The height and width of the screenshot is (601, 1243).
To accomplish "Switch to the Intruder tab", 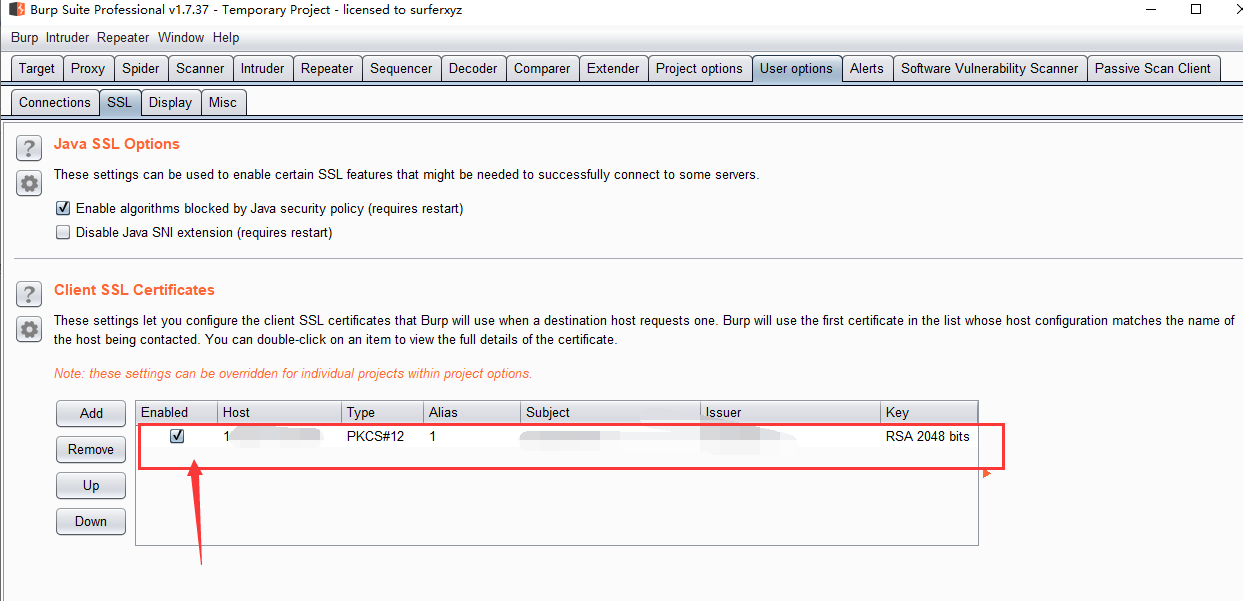I will tap(263, 69).
